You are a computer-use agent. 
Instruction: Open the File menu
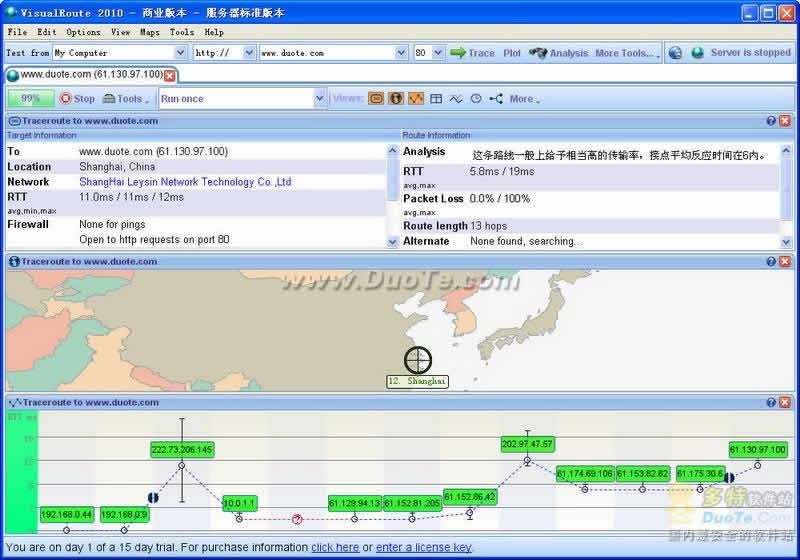[17, 32]
